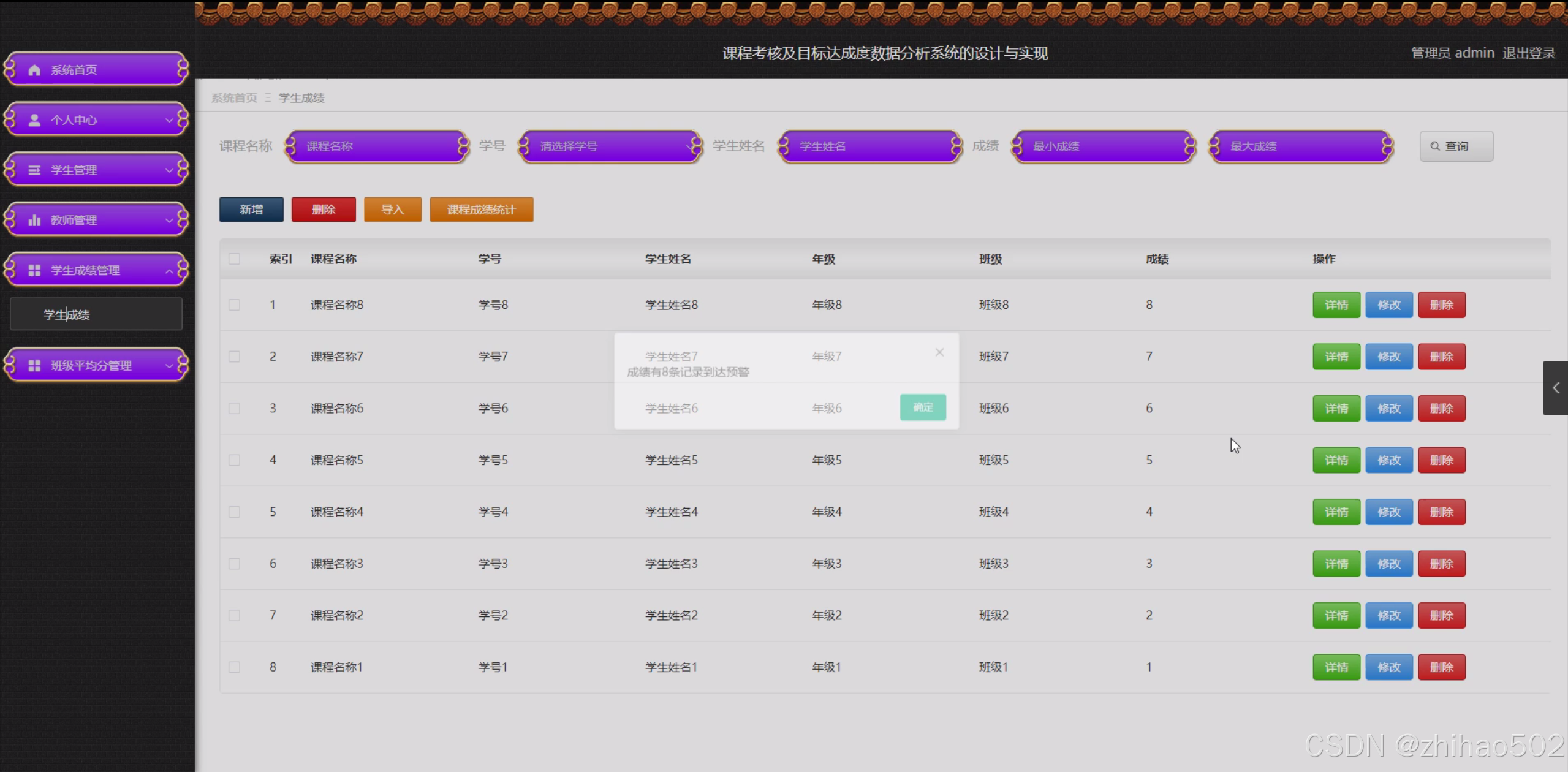Check the checkbox for row 课程名称8
1568x772 pixels.
[234, 305]
